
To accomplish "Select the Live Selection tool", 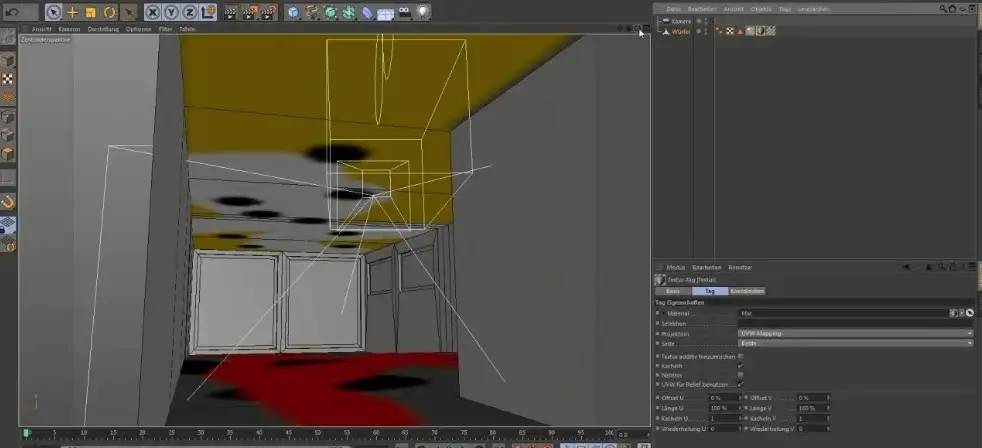I will [54, 12].
